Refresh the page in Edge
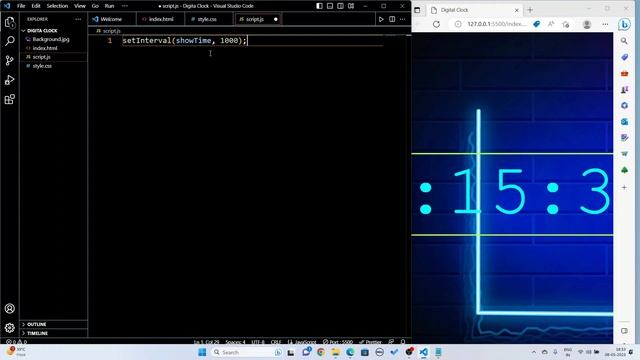 click(436, 24)
